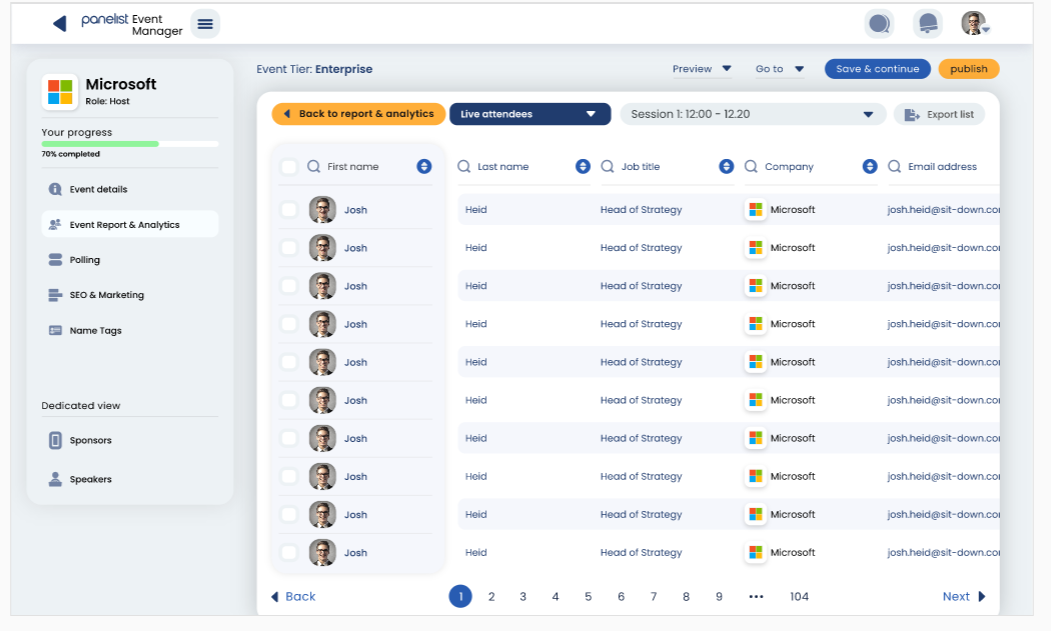
Task: Click the Event details info icon
Action: pos(55,189)
